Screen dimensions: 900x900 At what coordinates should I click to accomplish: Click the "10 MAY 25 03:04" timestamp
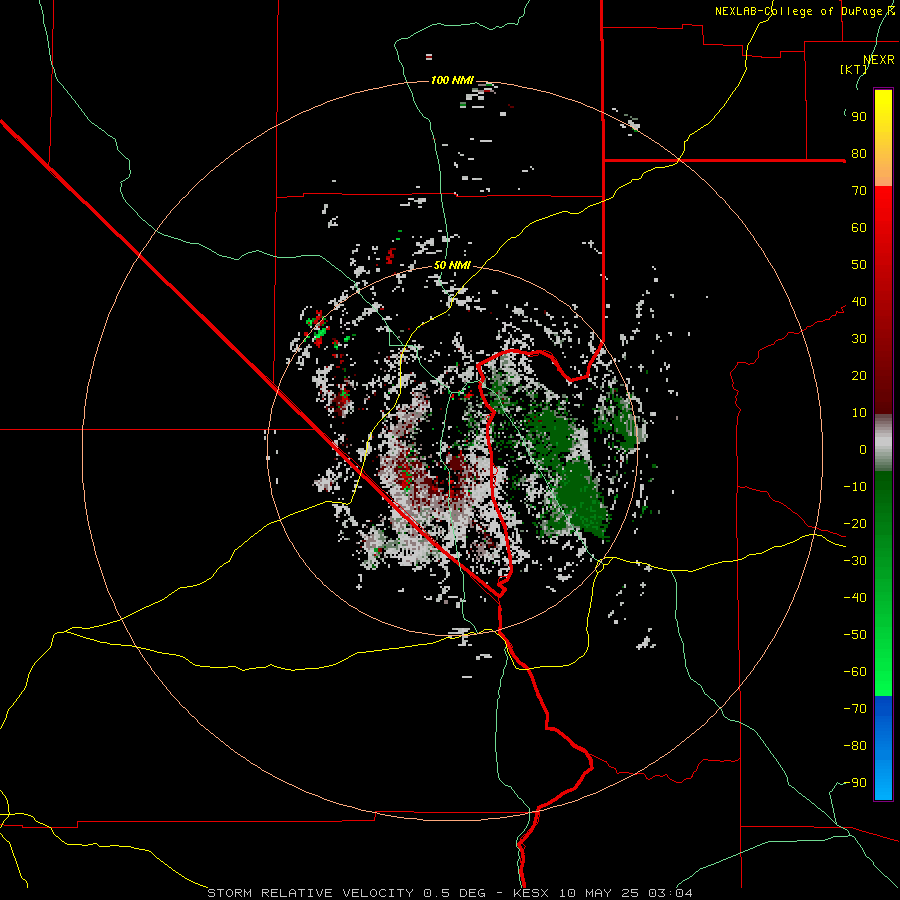tap(626, 893)
